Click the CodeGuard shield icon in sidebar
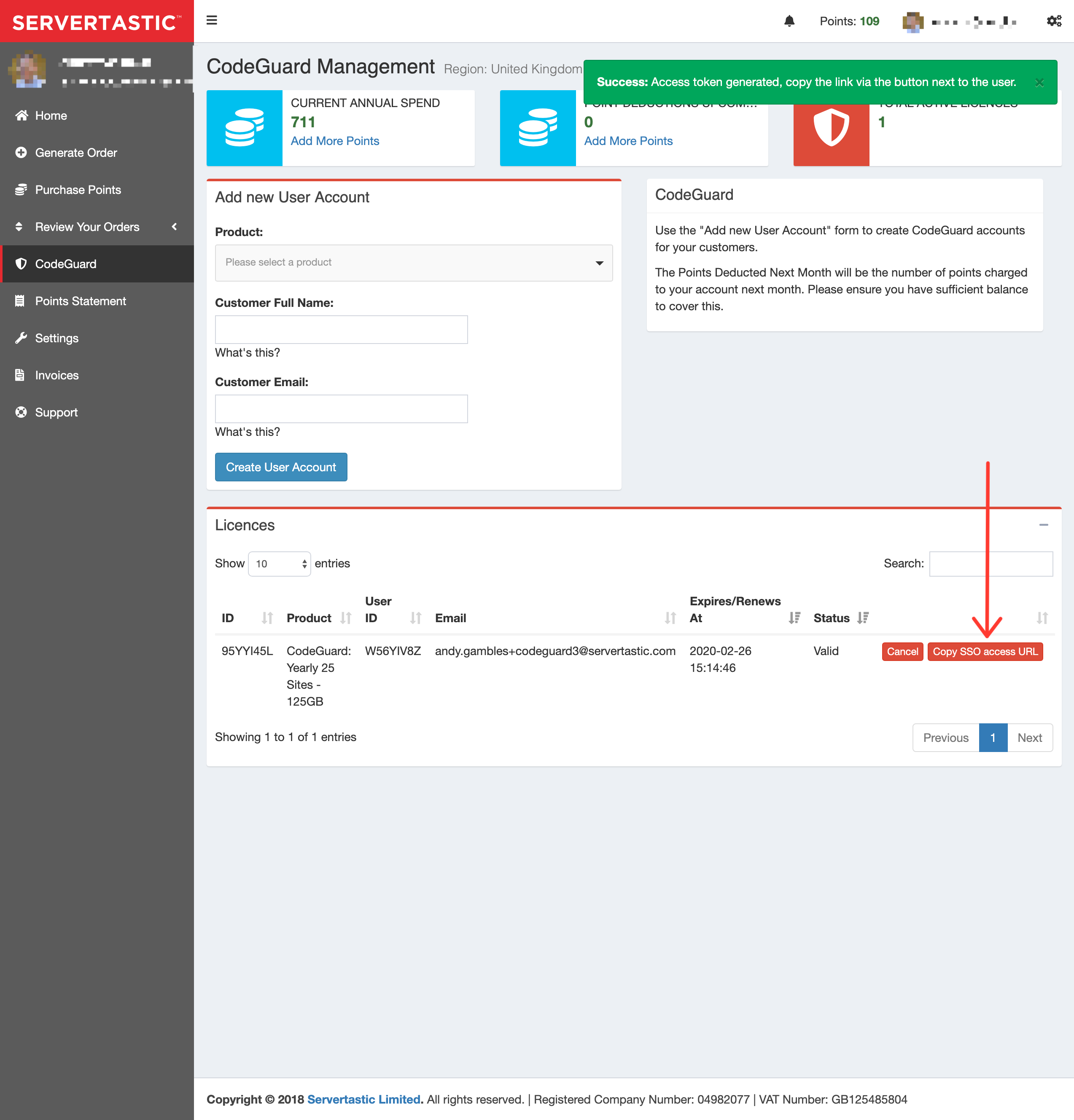Viewport: 1074px width, 1120px height. (21, 264)
